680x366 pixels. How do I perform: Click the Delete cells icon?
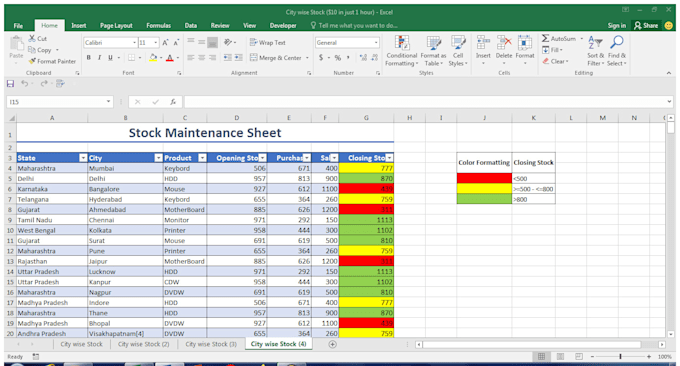tap(504, 43)
